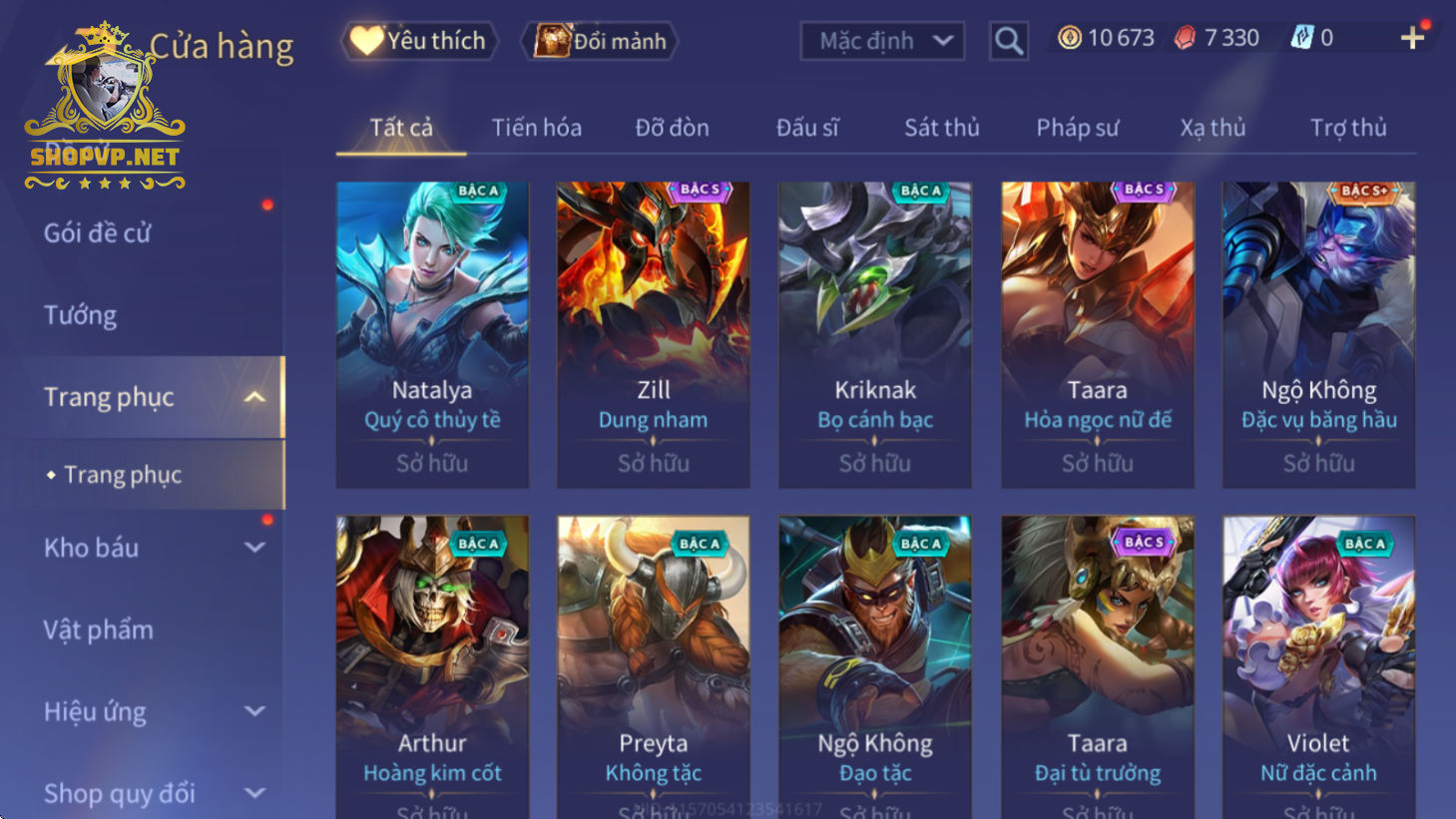Click the red ruby gem icon
The width and height of the screenshot is (1456, 819).
(1185, 38)
